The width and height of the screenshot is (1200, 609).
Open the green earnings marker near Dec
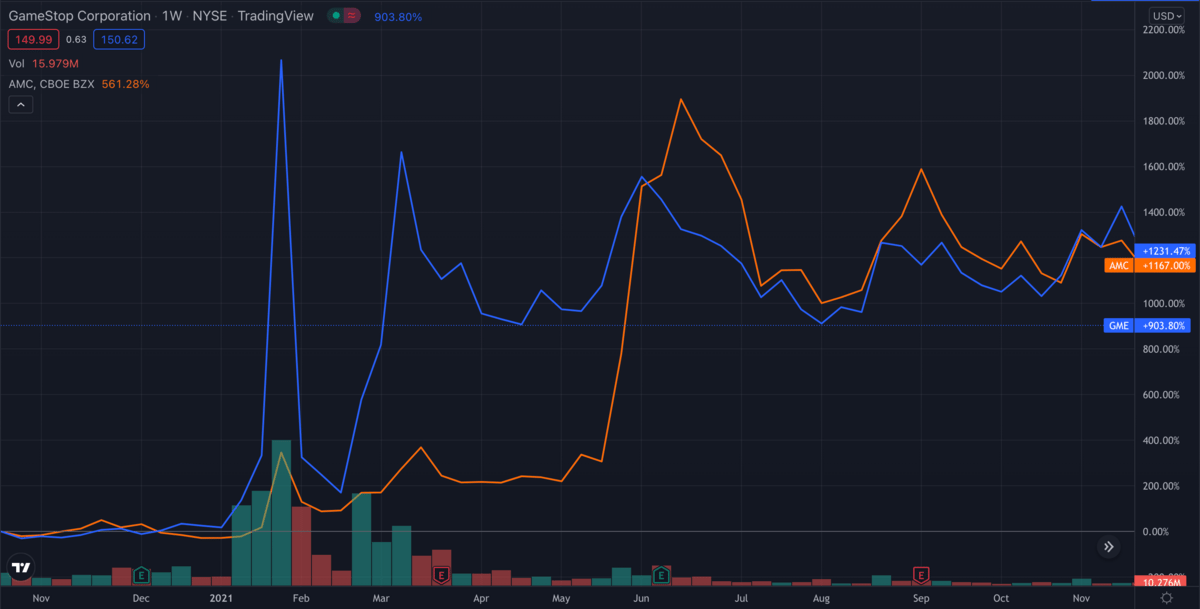pos(141,575)
